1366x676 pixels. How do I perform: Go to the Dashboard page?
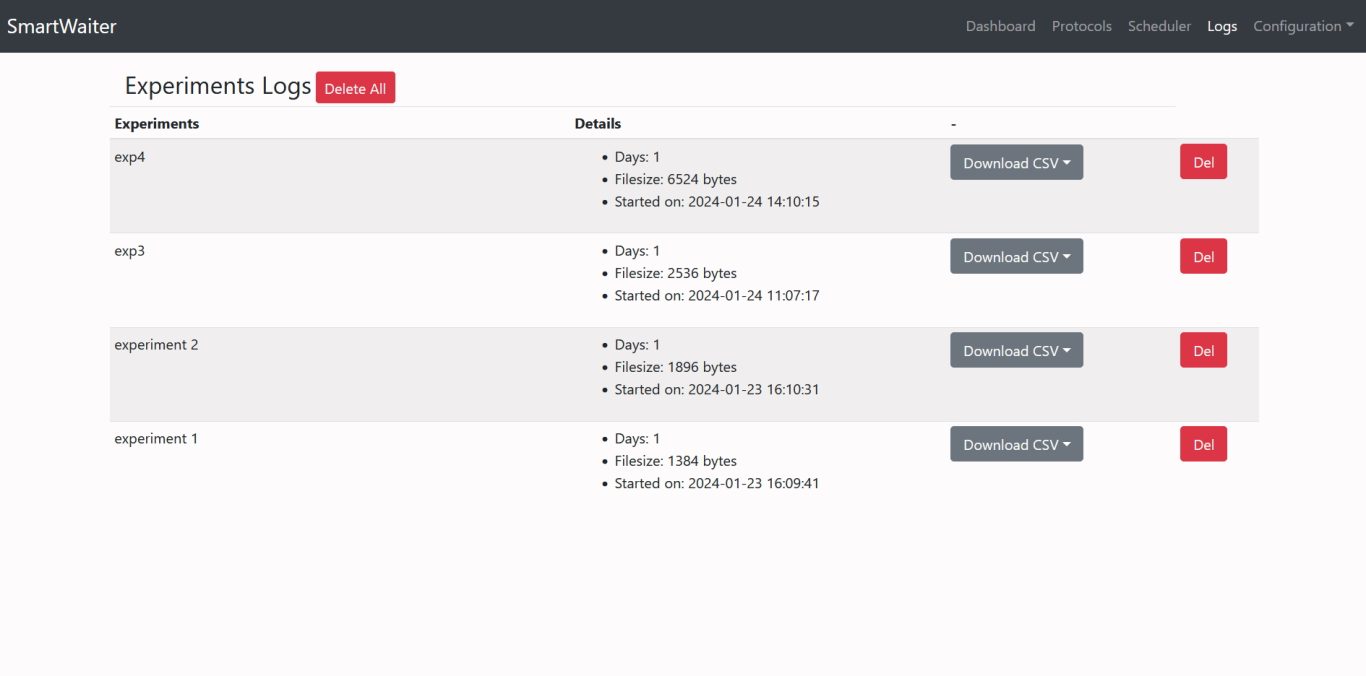1000,26
